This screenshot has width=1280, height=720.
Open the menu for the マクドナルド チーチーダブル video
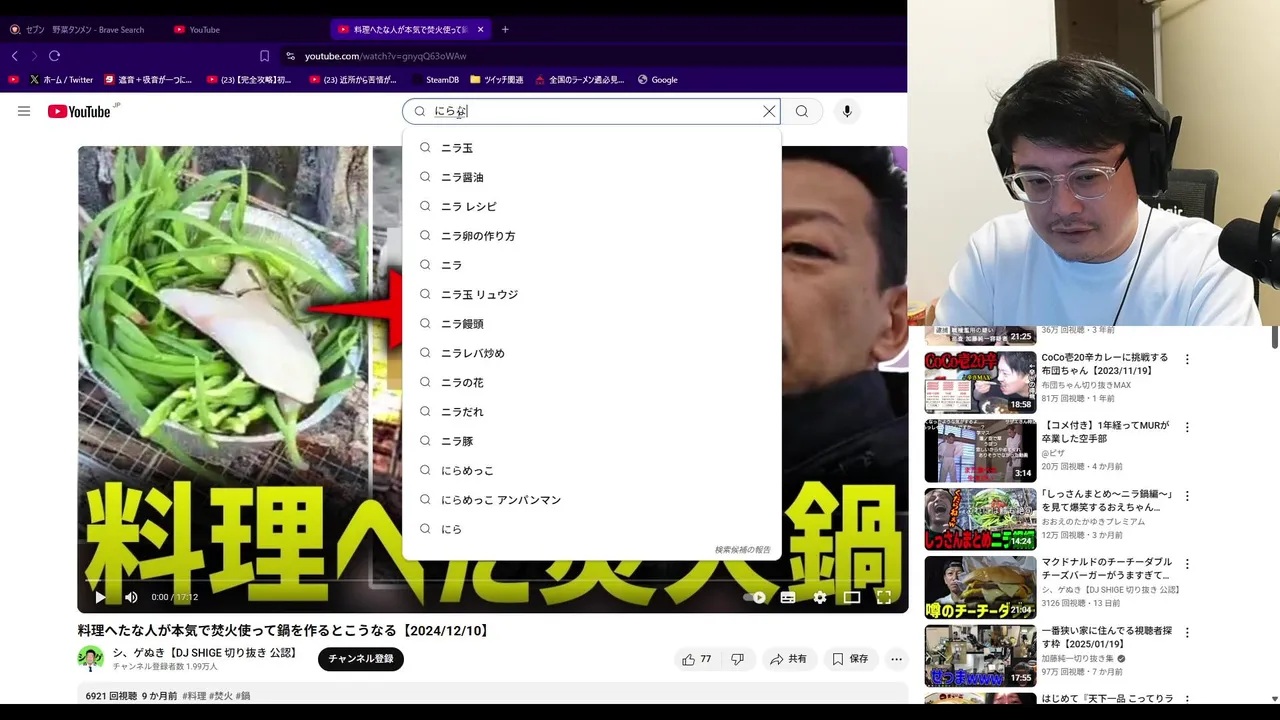pyautogui.click(x=1188, y=564)
